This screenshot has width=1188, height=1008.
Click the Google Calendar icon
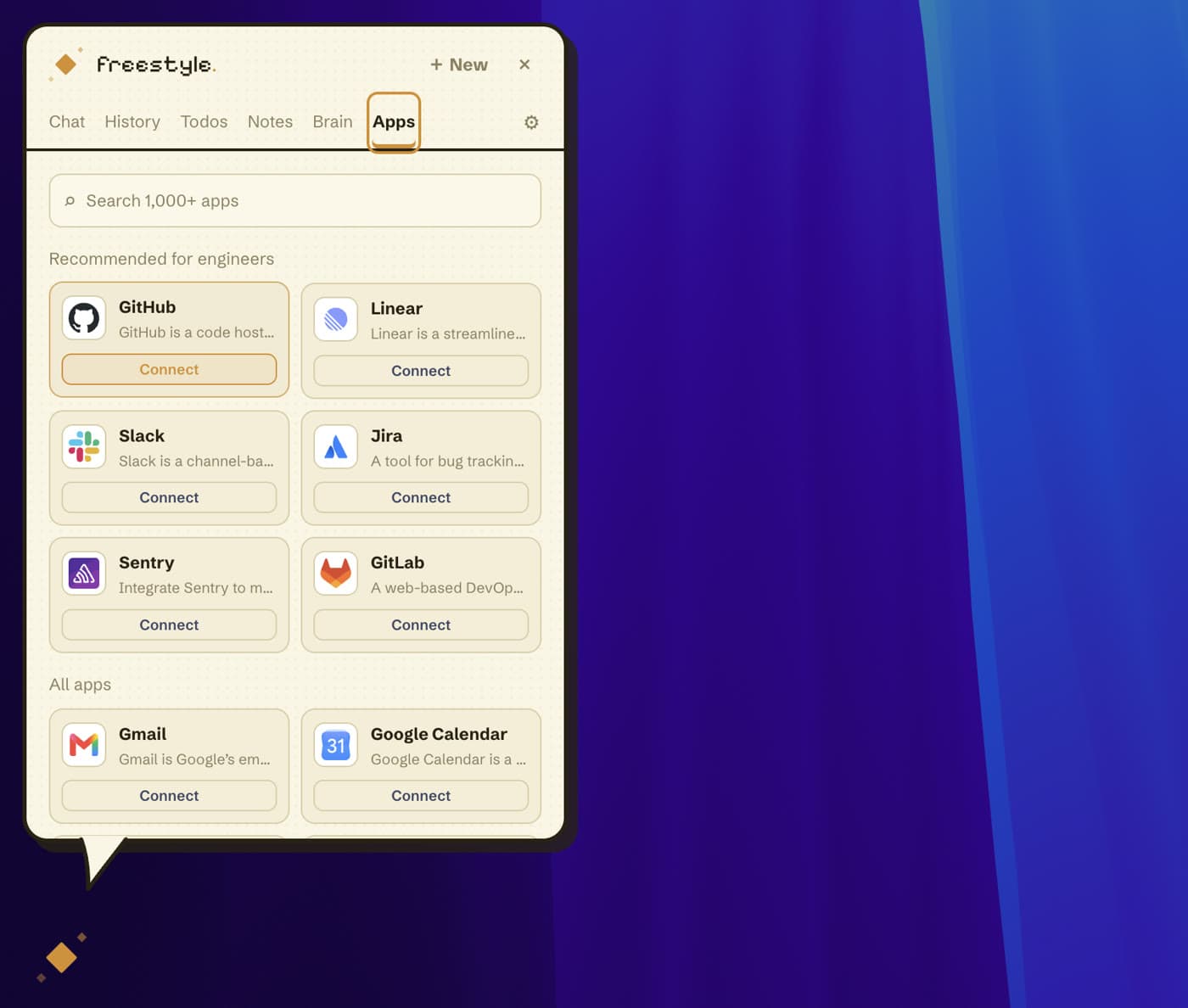(336, 745)
